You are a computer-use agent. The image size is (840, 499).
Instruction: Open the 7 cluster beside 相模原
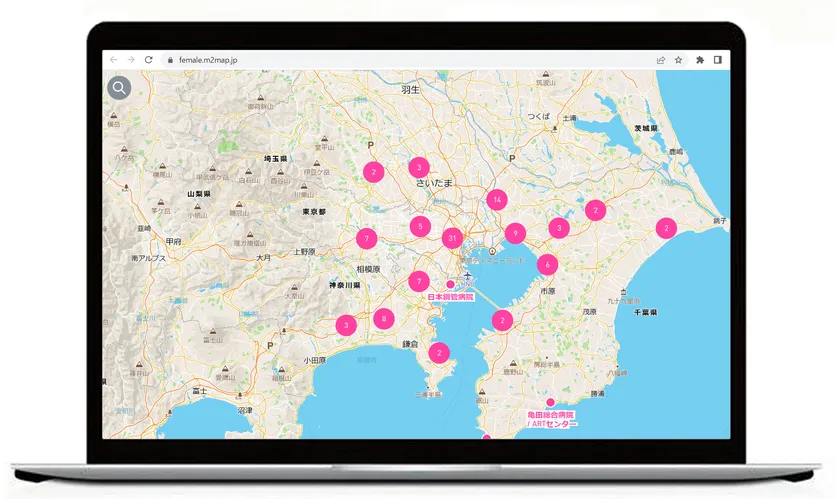pyautogui.click(x=366, y=239)
